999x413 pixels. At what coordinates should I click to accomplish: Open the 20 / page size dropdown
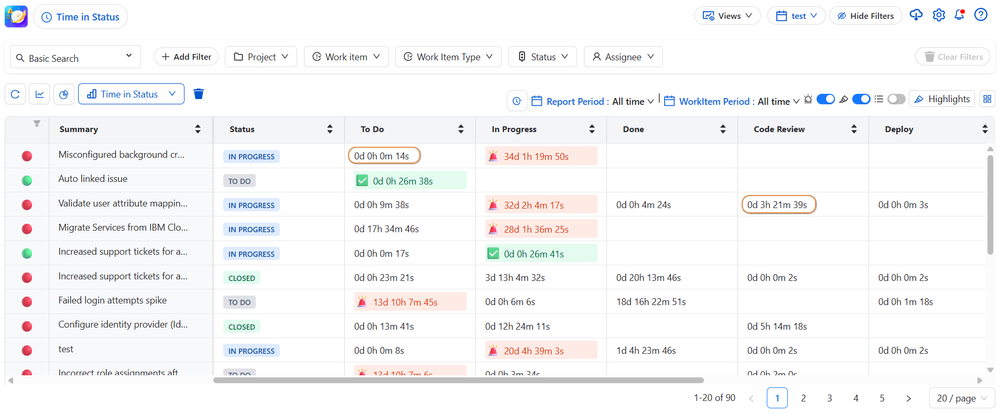(961, 398)
